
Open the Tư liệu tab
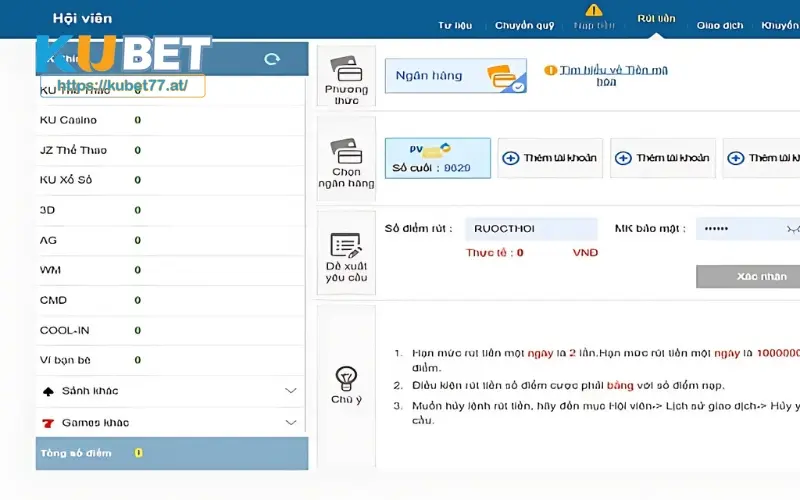click(455, 25)
